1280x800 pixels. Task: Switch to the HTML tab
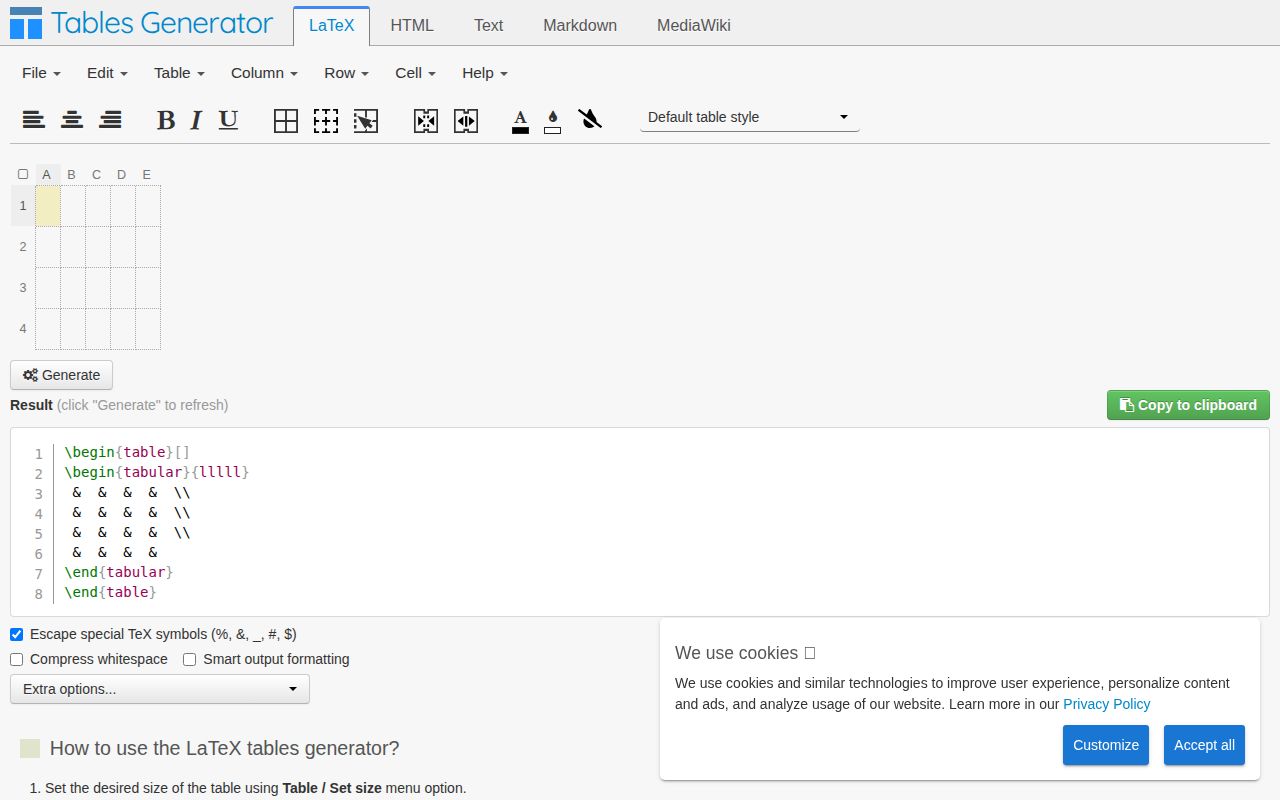pyautogui.click(x=411, y=26)
